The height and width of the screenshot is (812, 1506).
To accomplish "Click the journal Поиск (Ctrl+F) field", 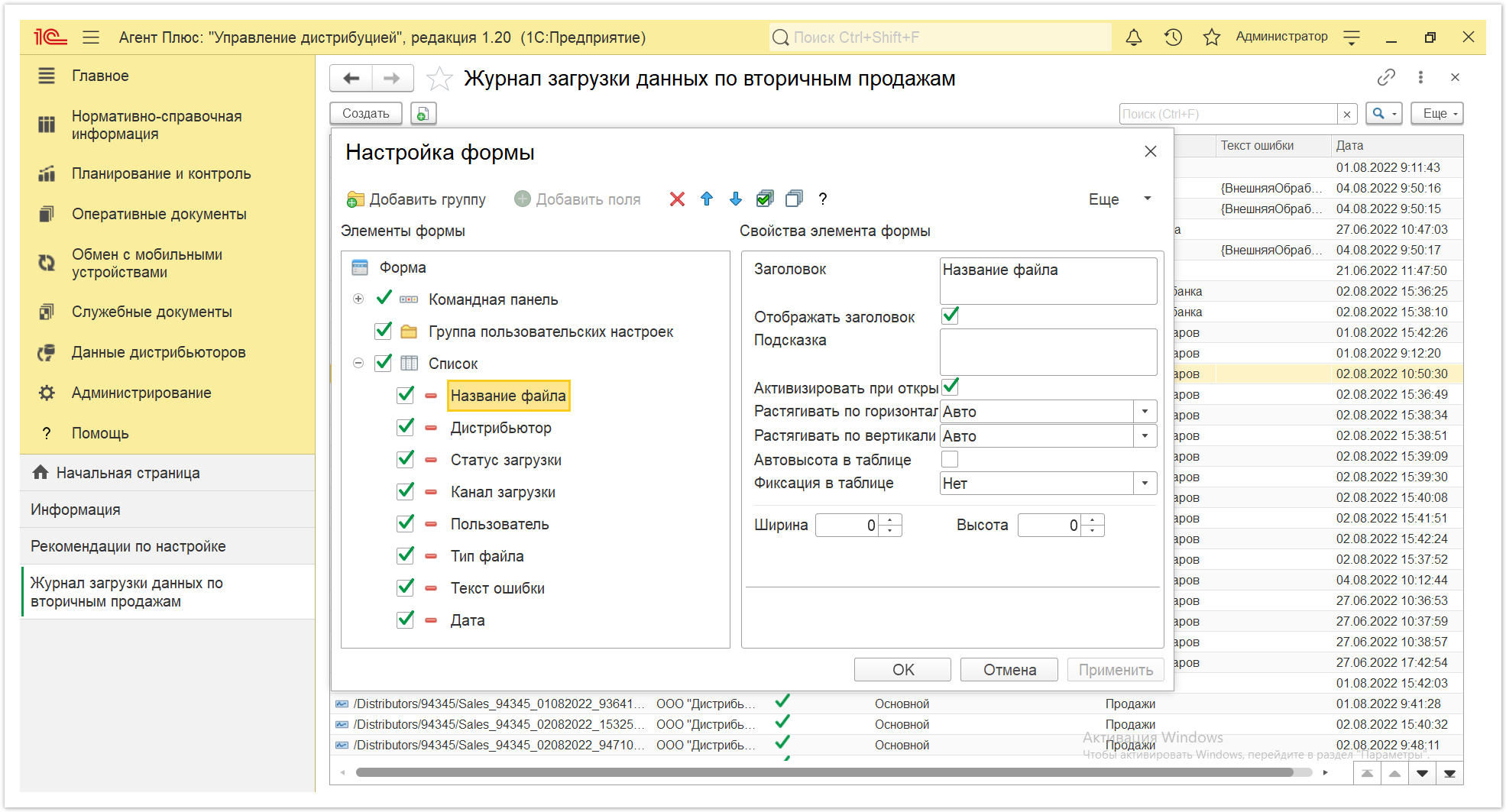I will 1229,114.
